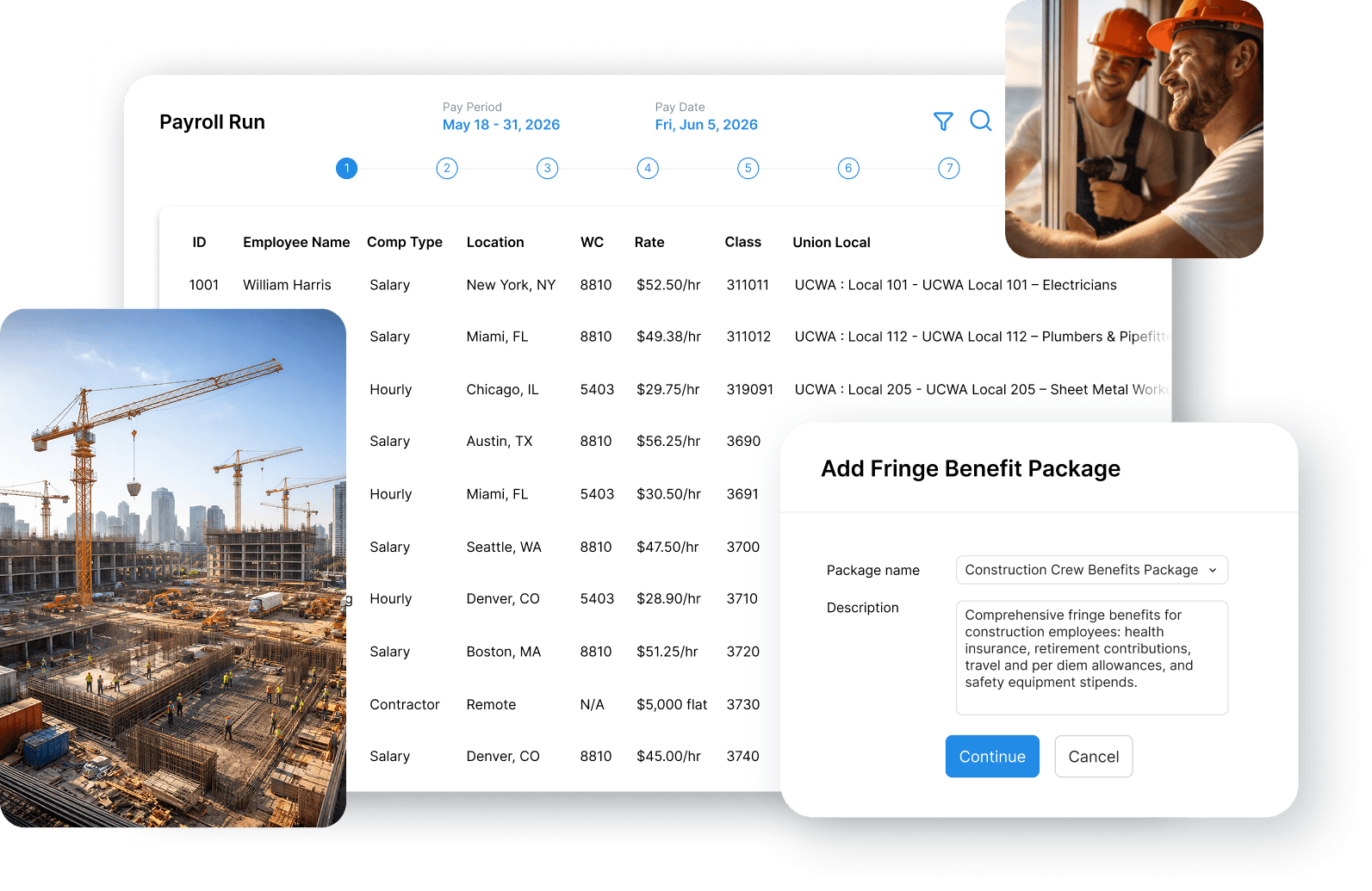
Task: Click class 3690 cell
Action: click(743, 442)
